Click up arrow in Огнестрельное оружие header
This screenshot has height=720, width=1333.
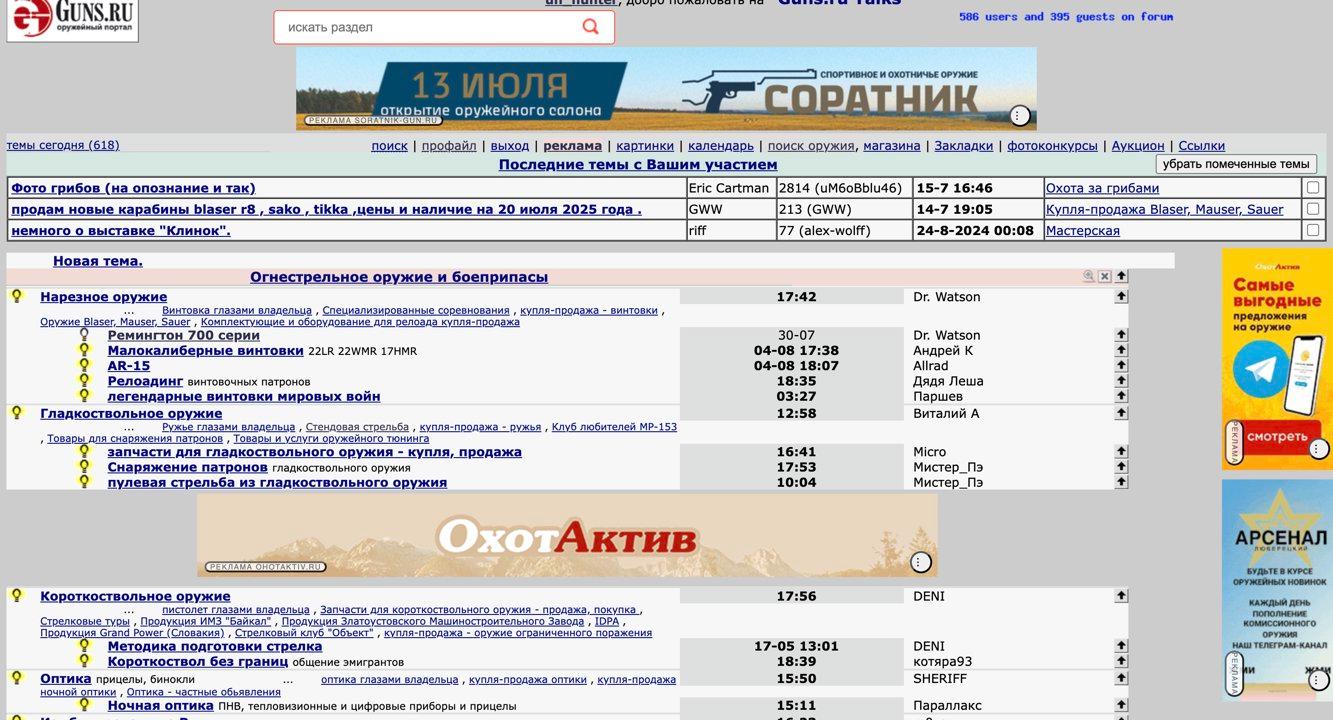[1121, 276]
